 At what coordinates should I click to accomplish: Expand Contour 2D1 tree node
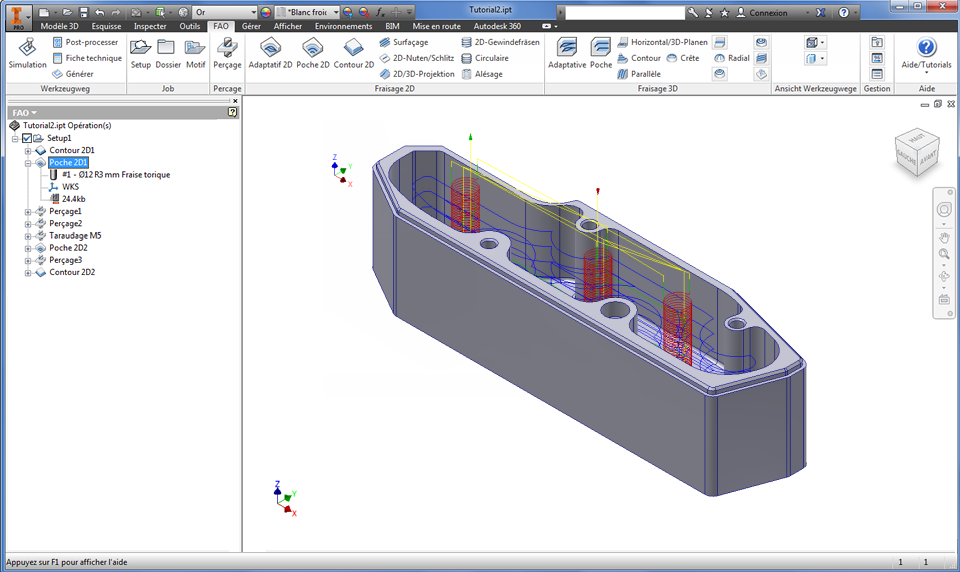(28, 151)
